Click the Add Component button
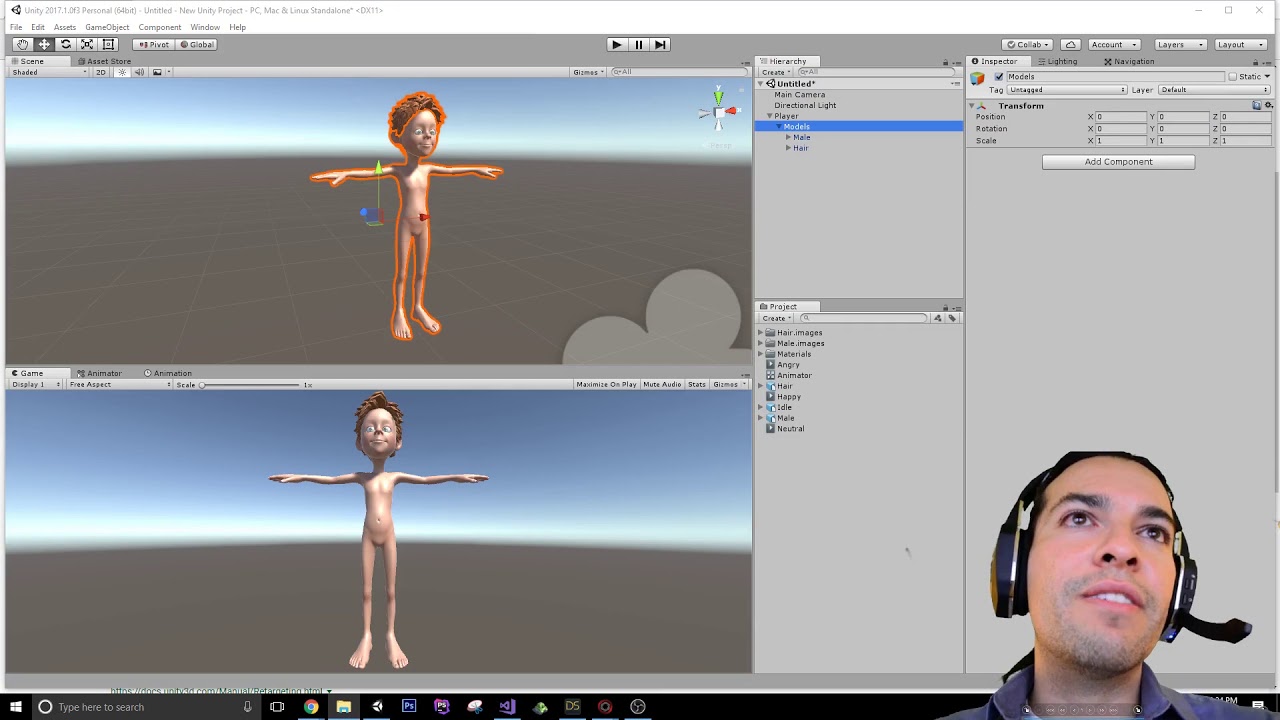 (x=1118, y=162)
